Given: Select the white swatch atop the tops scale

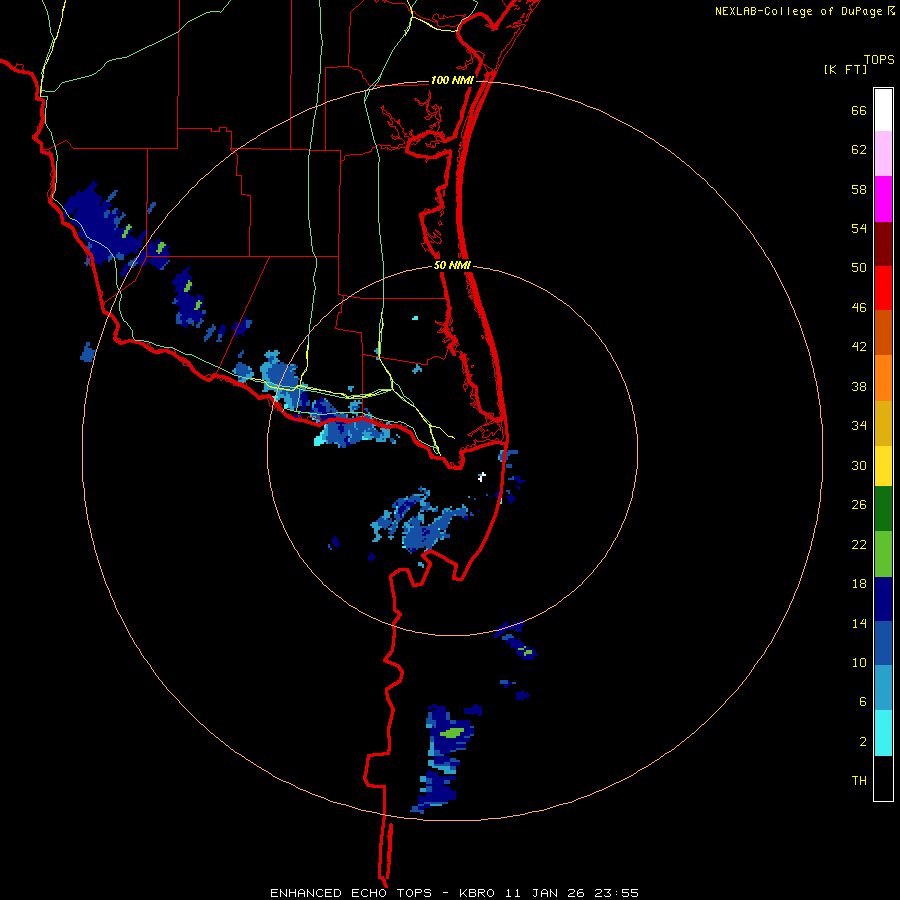Looking at the screenshot, I should pos(883,110).
